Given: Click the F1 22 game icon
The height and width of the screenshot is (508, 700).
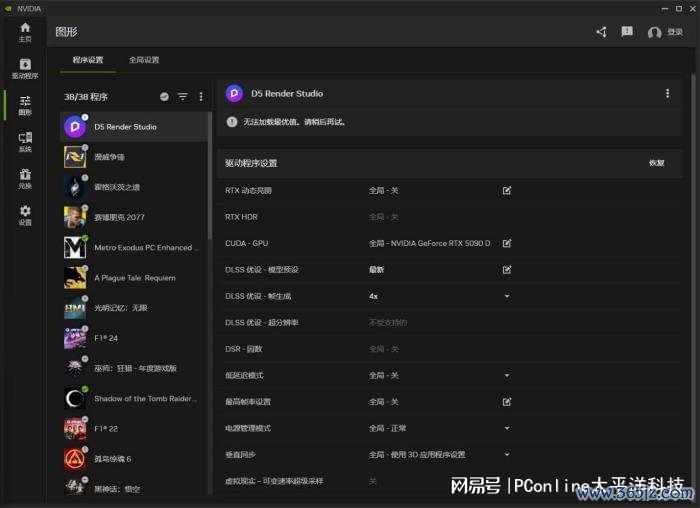Looking at the screenshot, I should [x=75, y=429].
